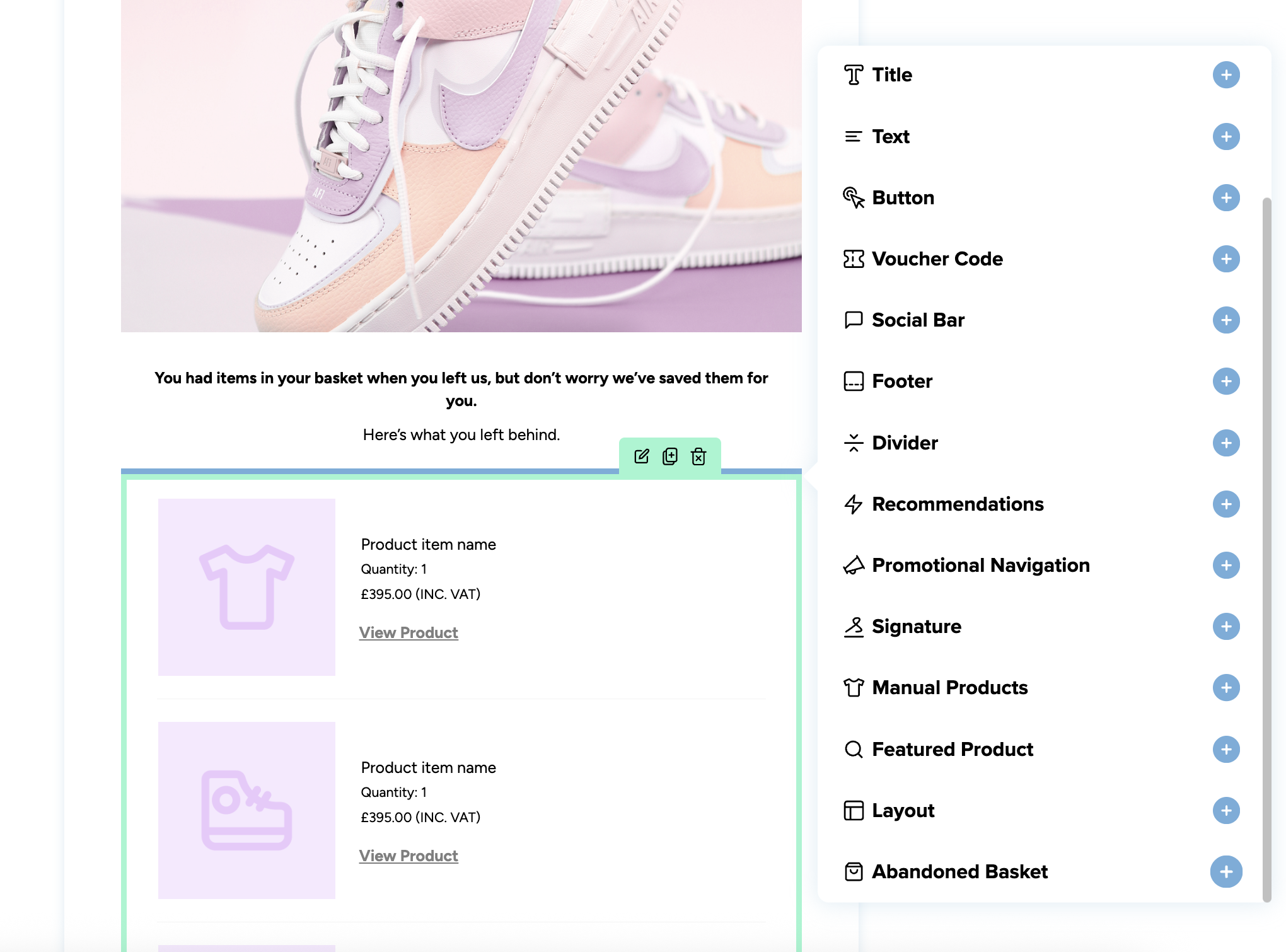1286x952 pixels.
Task: Add a Layout block from the sidebar
Action: [x=1227, y=810]
